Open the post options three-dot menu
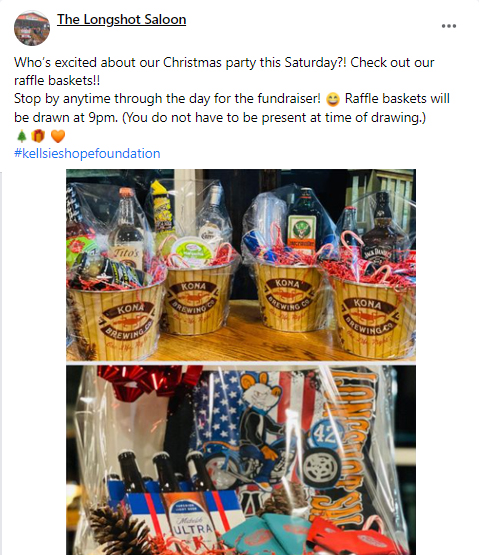This screenshot has height=555, width=479. 449,26
